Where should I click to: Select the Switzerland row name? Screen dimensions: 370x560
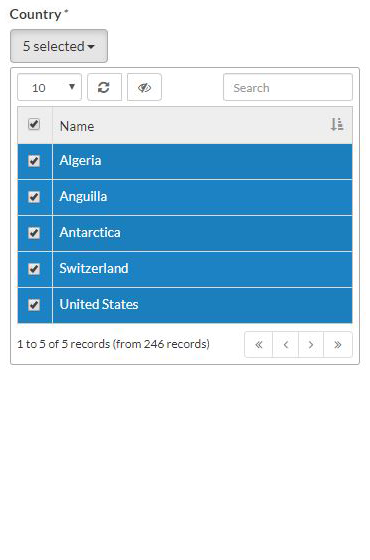[x=94, y=268]
